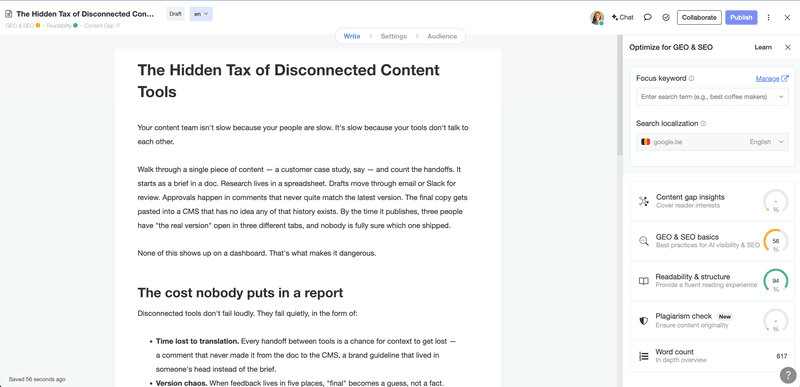Click the 'None of this shows up on a dashboard' paragraph
The height and width of the screenshot is (387, 800).
(257, 253)
